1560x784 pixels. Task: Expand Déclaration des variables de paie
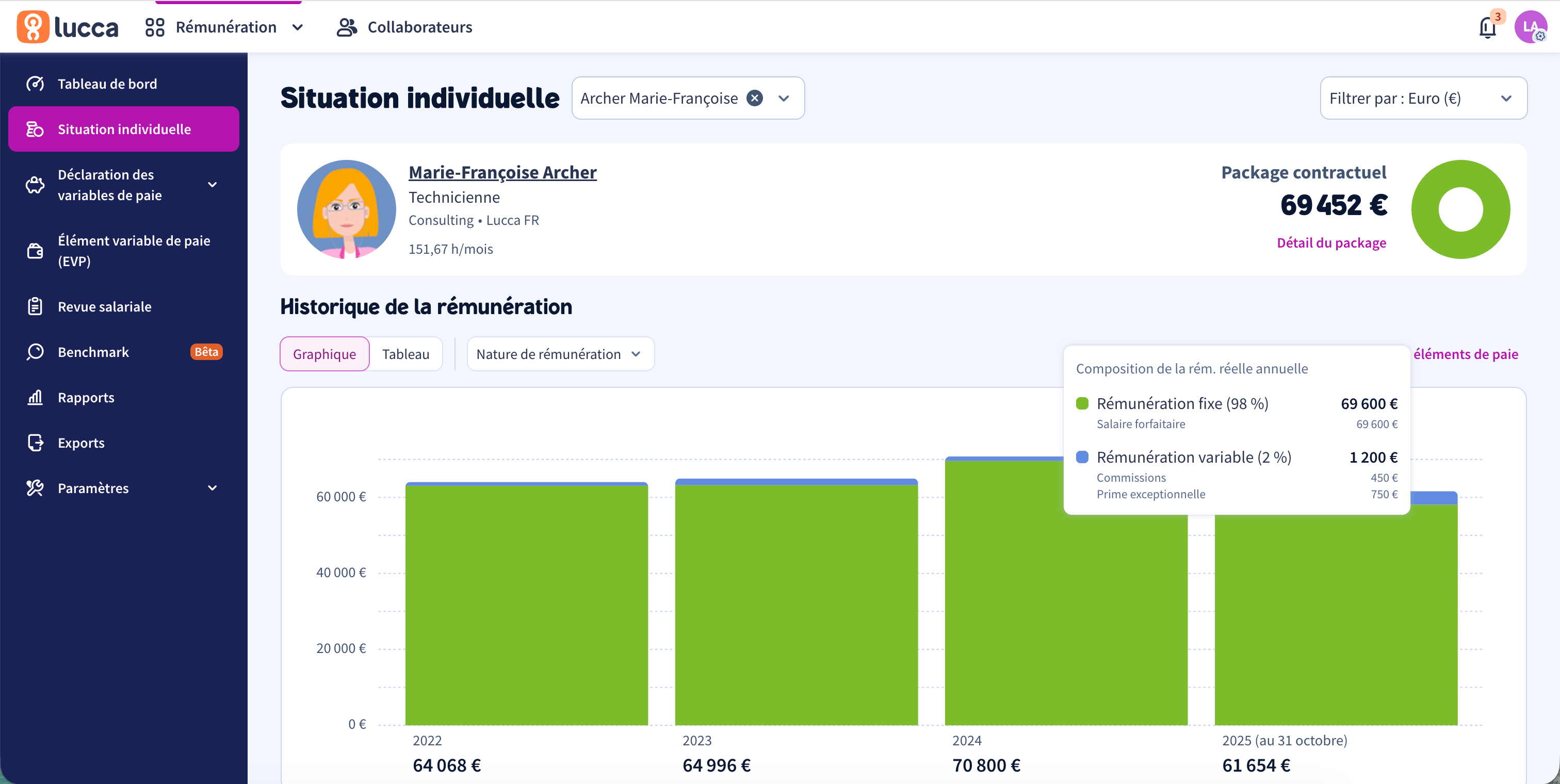click(213, 185)
